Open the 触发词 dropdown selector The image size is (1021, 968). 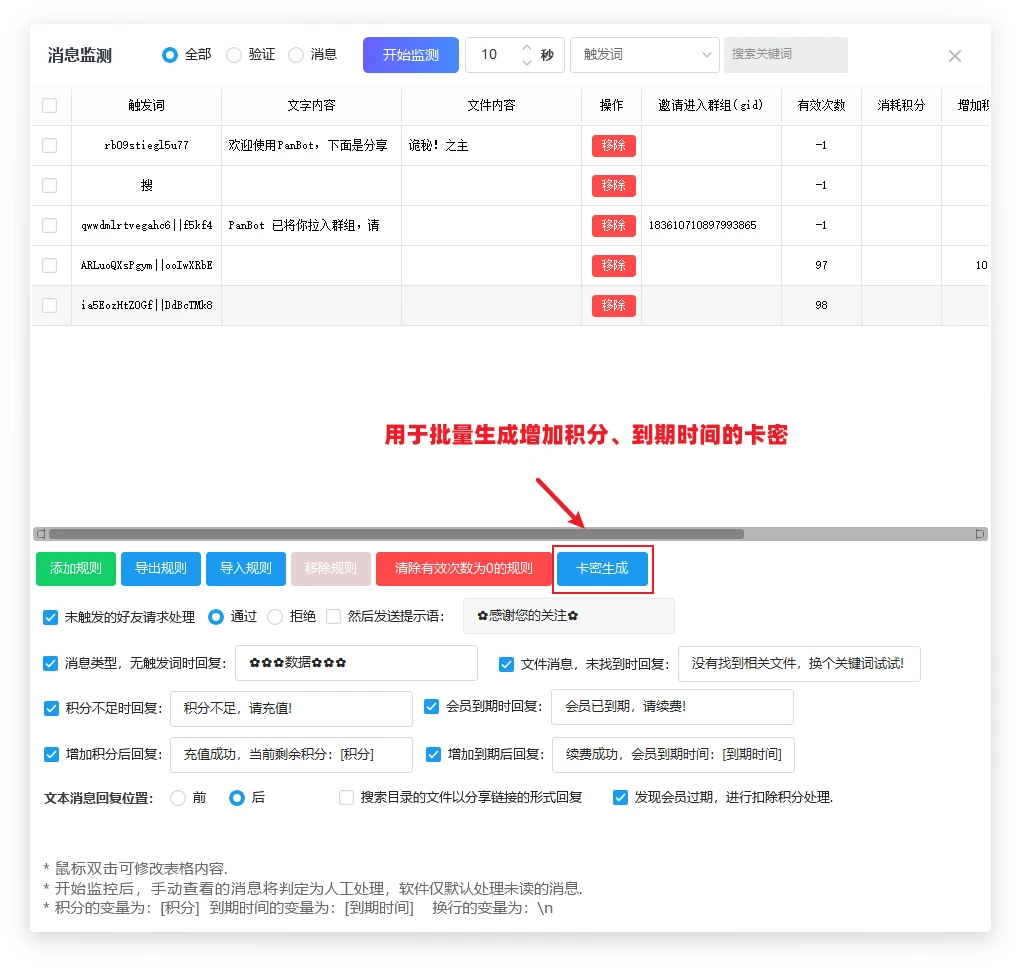tap(644, 55)
